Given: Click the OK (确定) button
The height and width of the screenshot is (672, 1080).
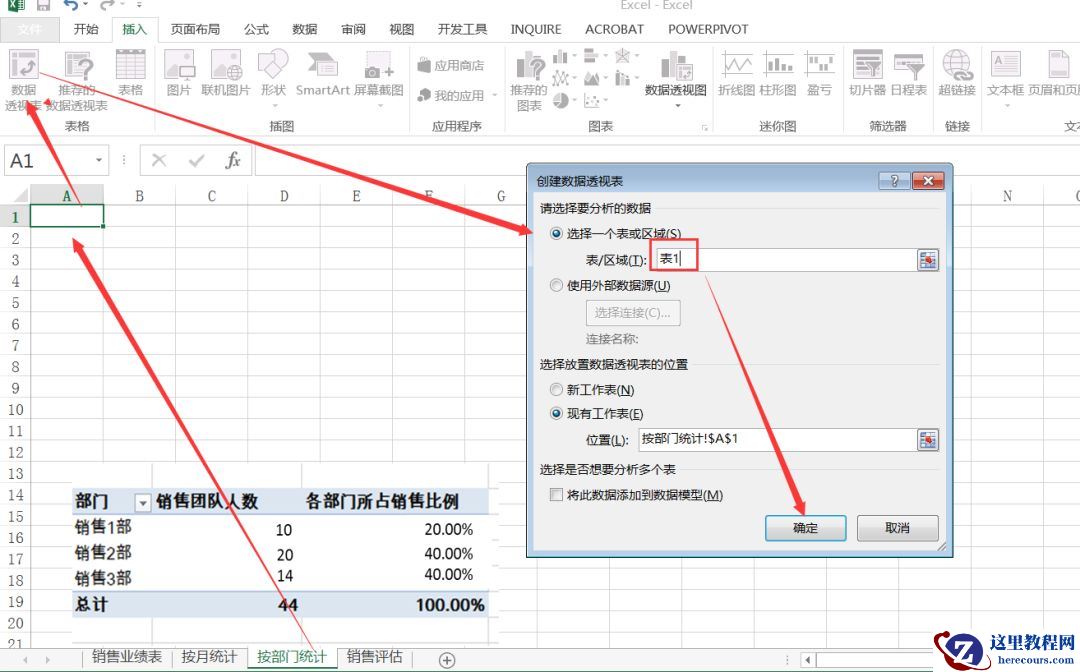Looking at the screenshot, I should (805, 528).
